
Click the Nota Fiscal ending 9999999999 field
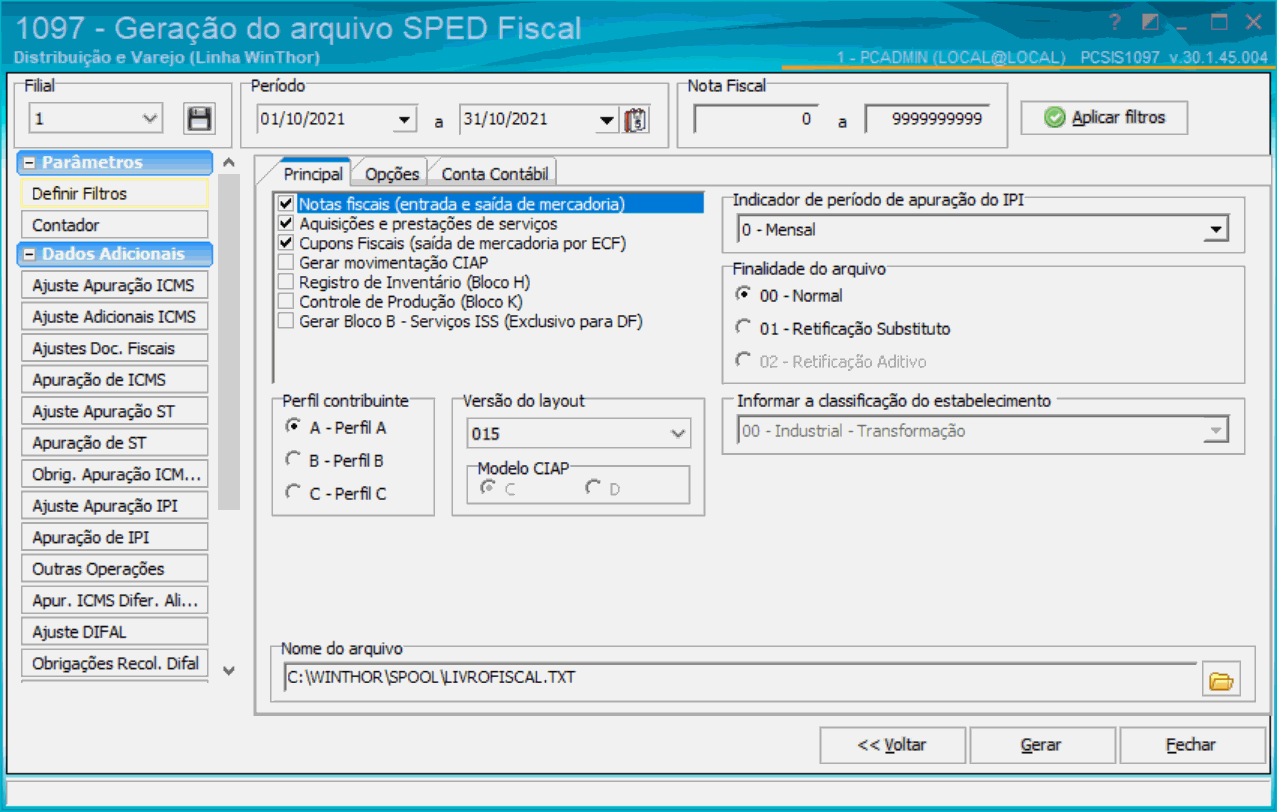[928, 120]
